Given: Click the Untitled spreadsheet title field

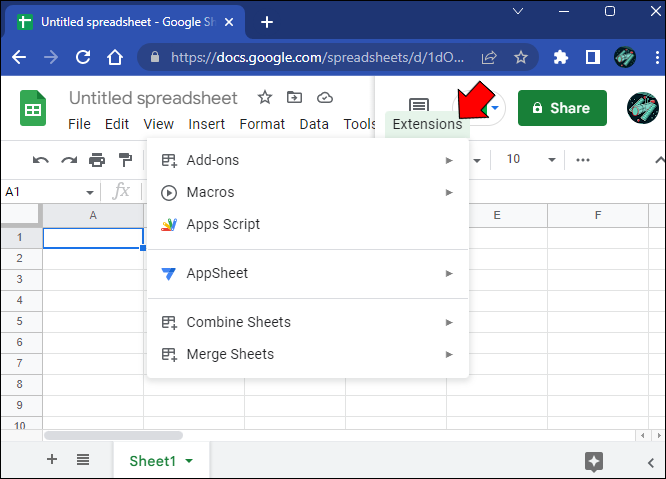Looking at the screenshot, I should point(153,98).
